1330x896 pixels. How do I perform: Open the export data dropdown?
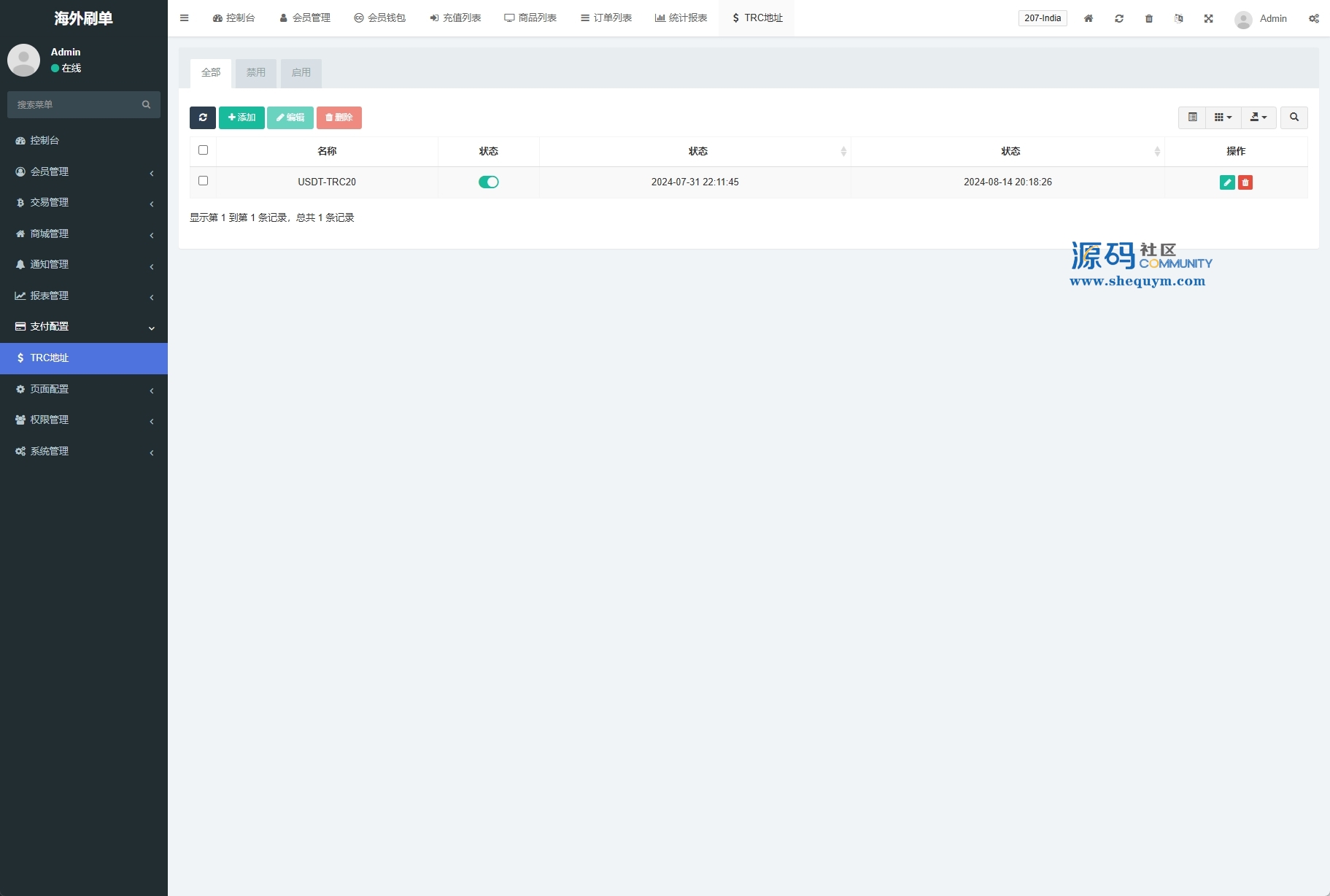[1258, 117]
